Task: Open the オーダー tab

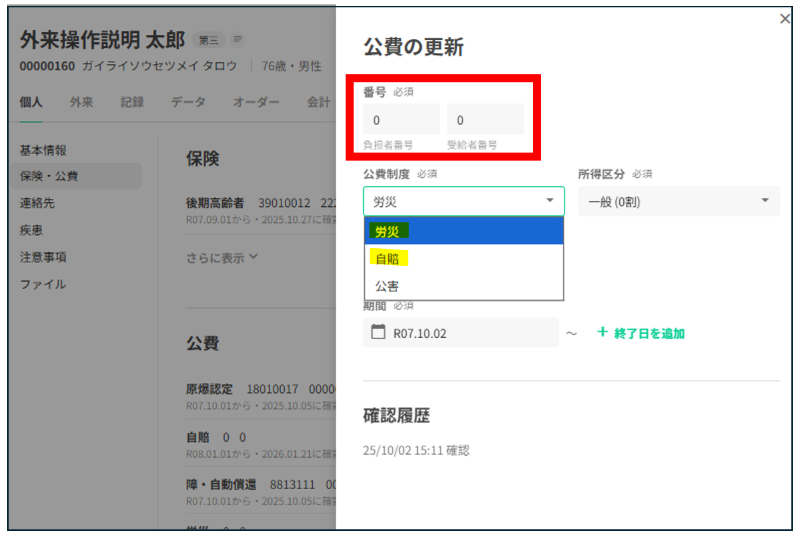Action: (256, 101)
